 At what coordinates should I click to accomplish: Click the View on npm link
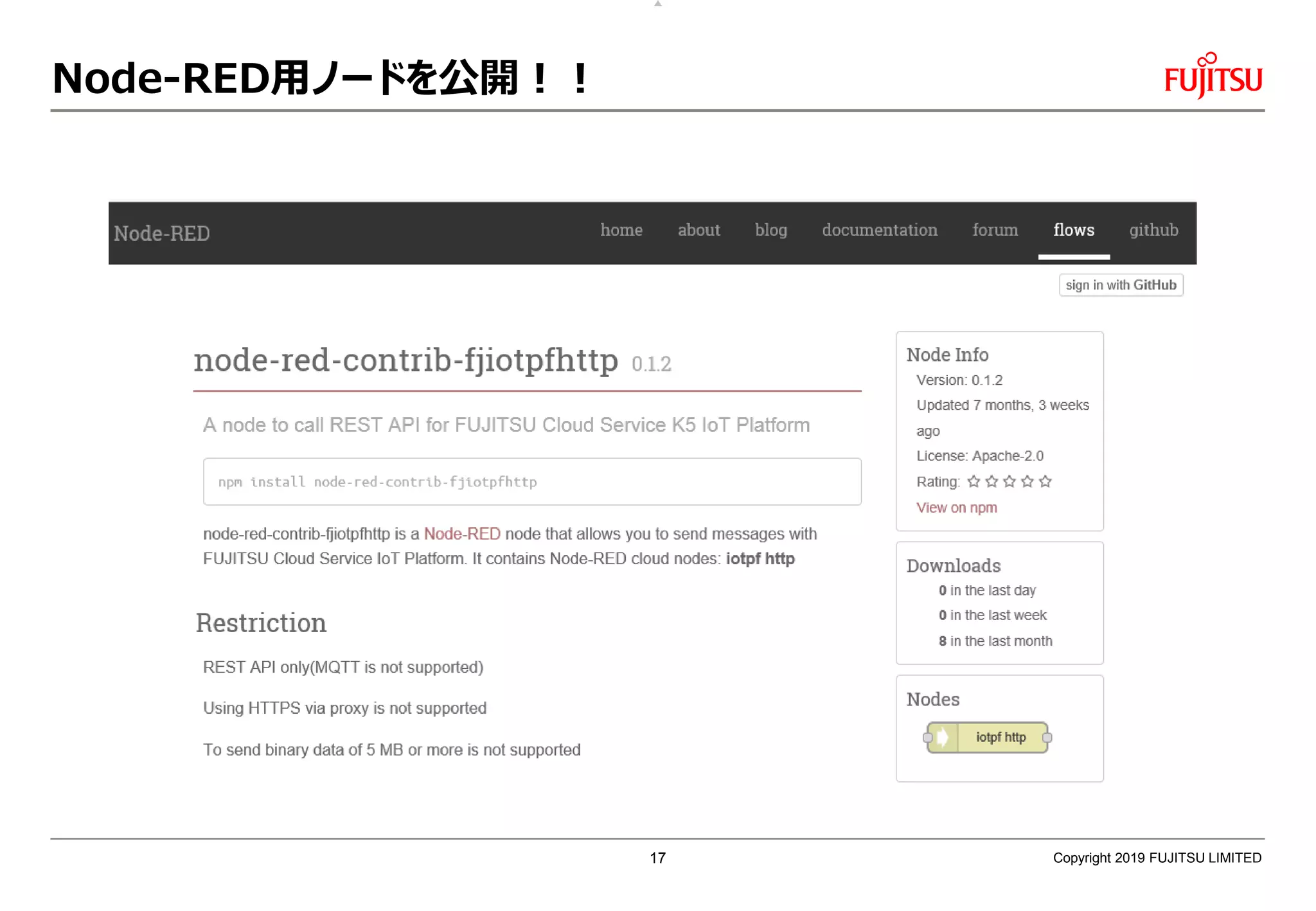[x=956, y=508]
